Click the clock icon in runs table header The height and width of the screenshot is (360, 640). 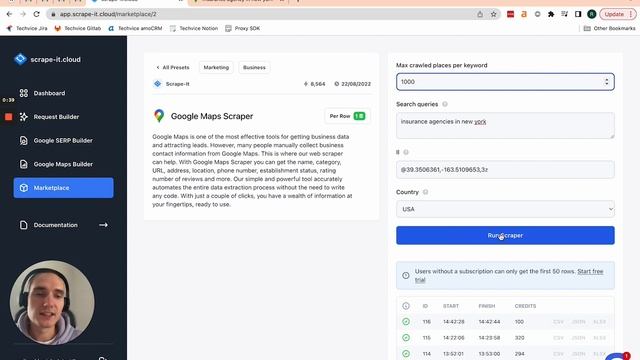(x=406, y=306)
